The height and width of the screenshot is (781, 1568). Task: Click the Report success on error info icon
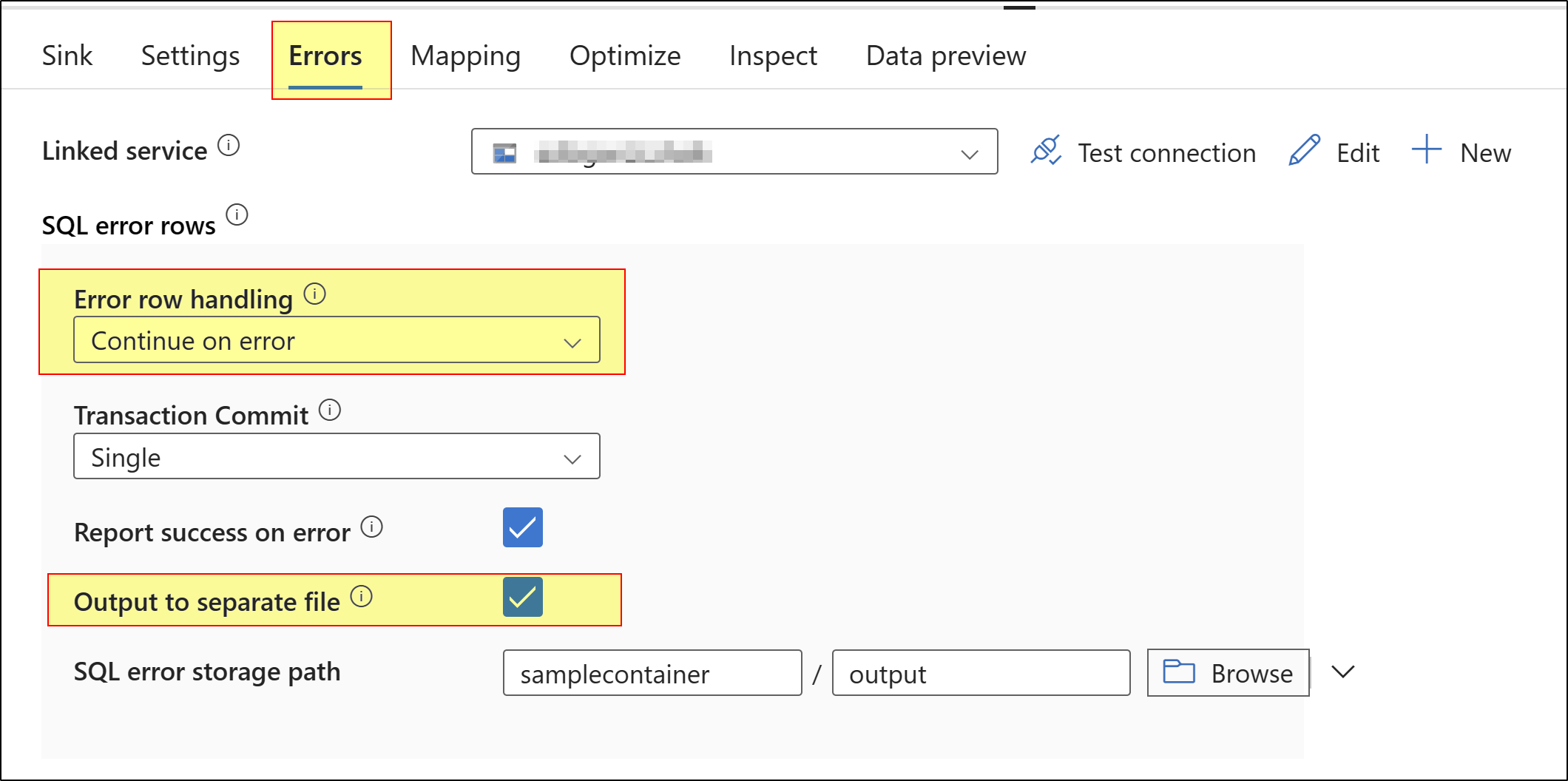click(x=371, y=527)
